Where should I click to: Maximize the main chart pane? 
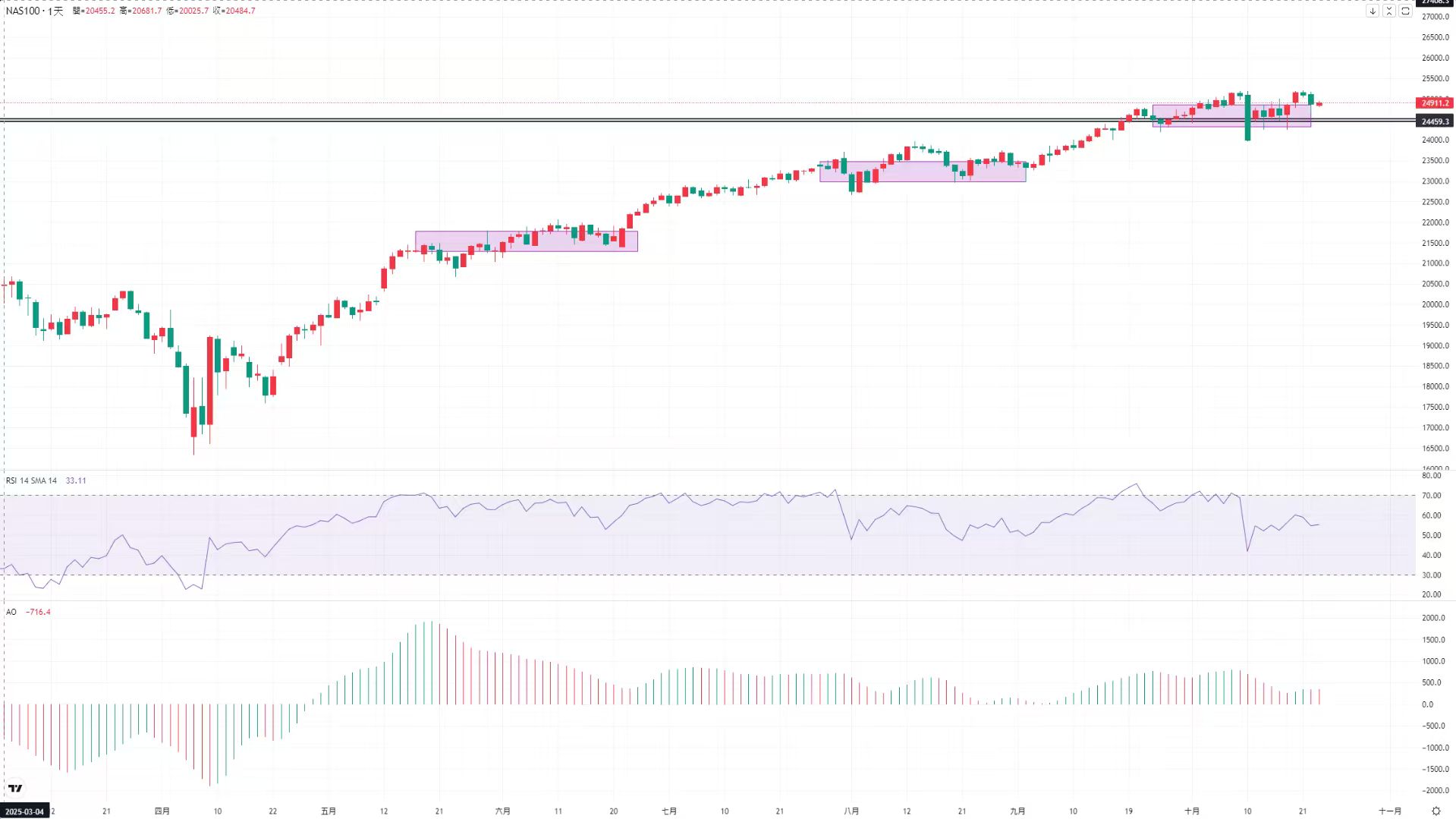(1405, 11)
